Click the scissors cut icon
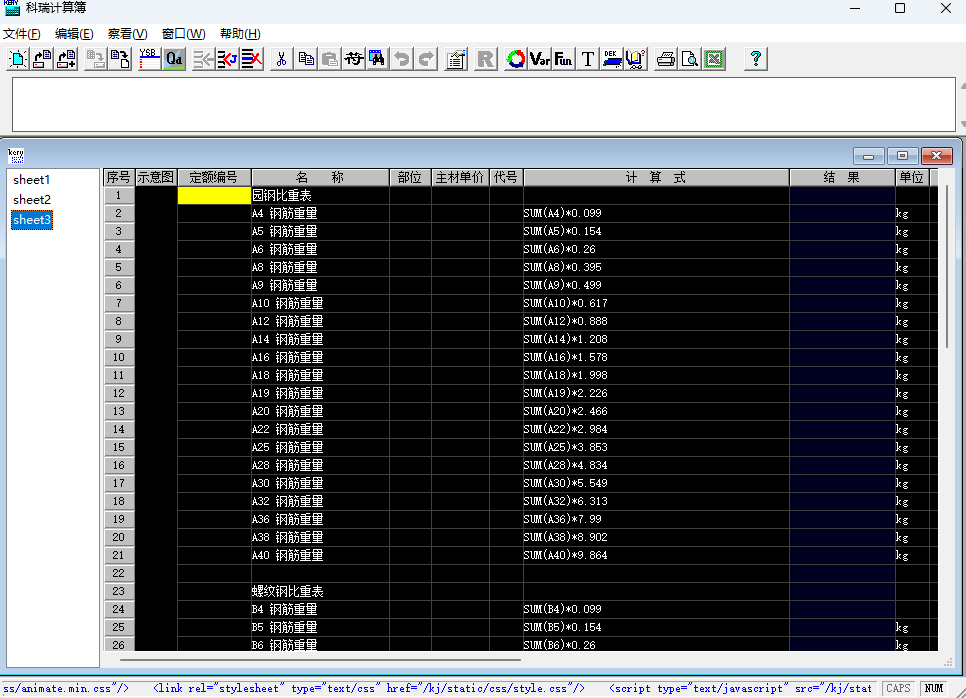This screenshot has height=698, width=966. click(x=281, y=59)
